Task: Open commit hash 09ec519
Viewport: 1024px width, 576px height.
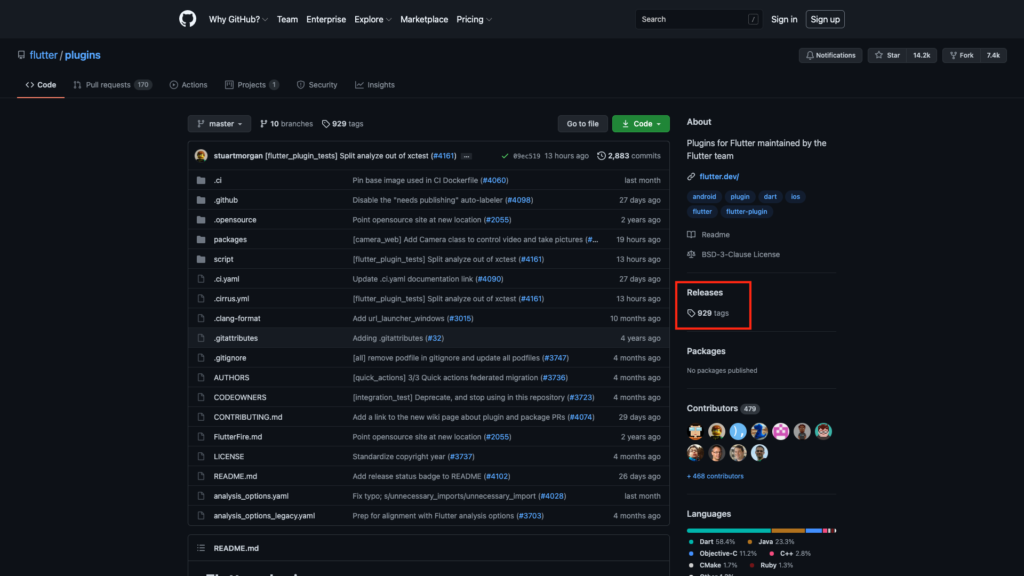Action: (526, 156)
